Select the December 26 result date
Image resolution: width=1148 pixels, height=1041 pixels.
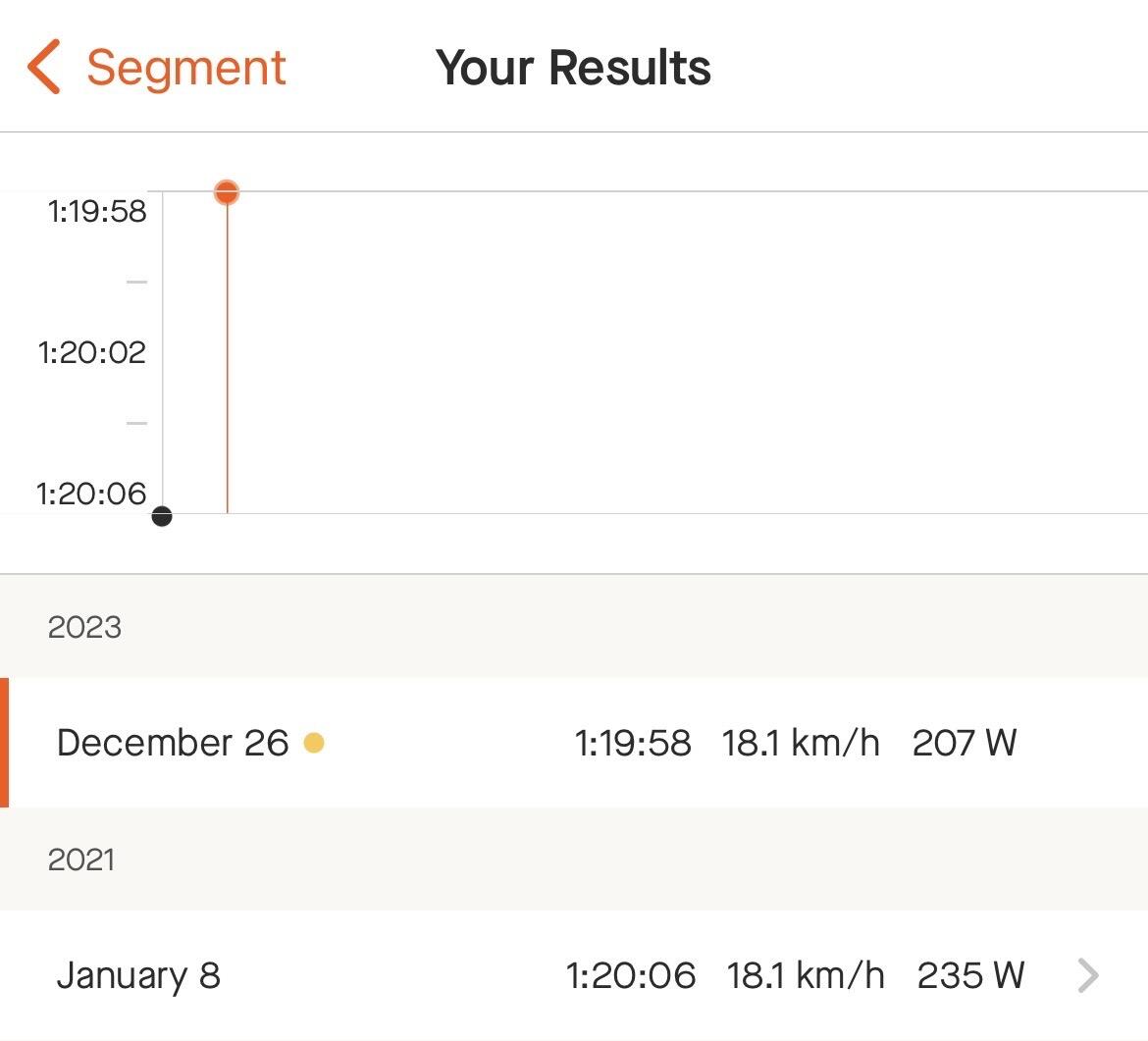pos(173,743)
